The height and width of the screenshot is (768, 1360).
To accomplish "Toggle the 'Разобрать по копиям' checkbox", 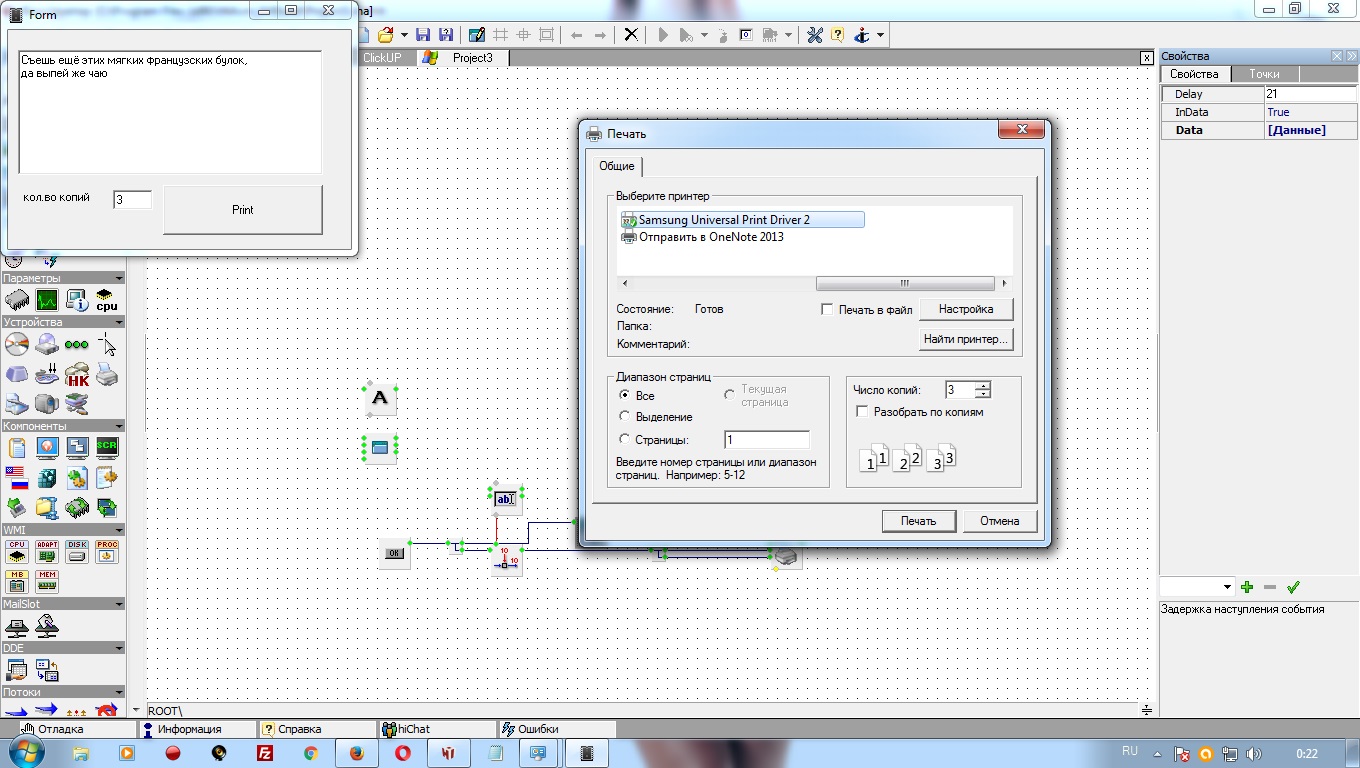I will pos(862,412).
